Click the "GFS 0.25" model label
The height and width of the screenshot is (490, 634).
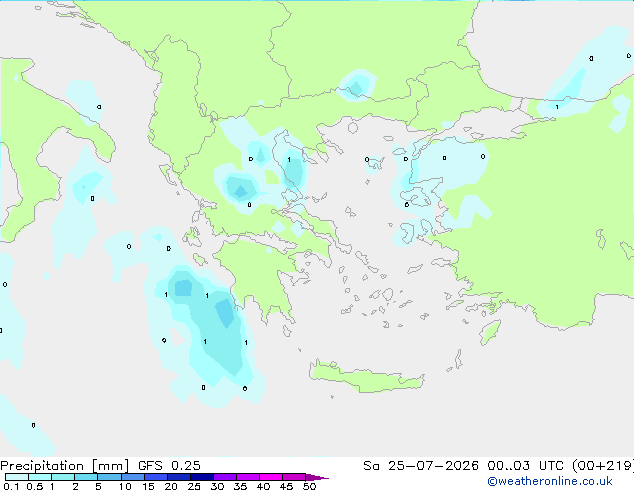(169, 466)
